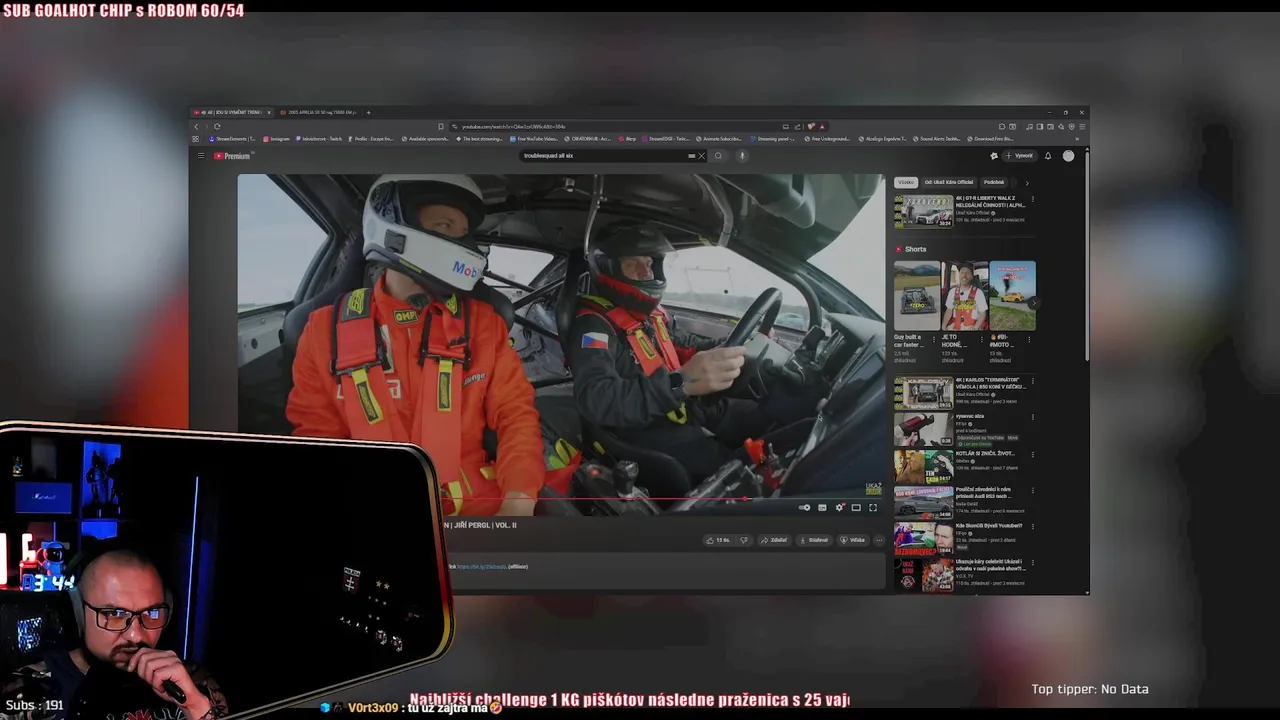Run the search with the magnifier icon

pos(718,156)
